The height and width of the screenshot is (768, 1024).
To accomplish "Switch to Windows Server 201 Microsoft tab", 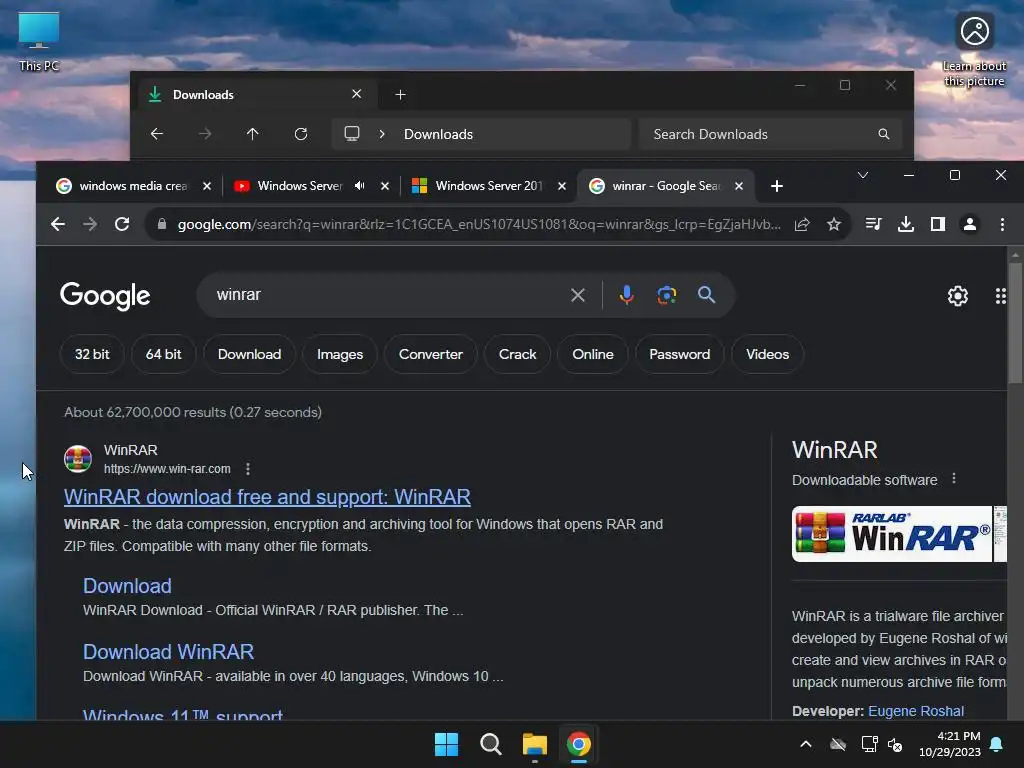I will 488,186.
